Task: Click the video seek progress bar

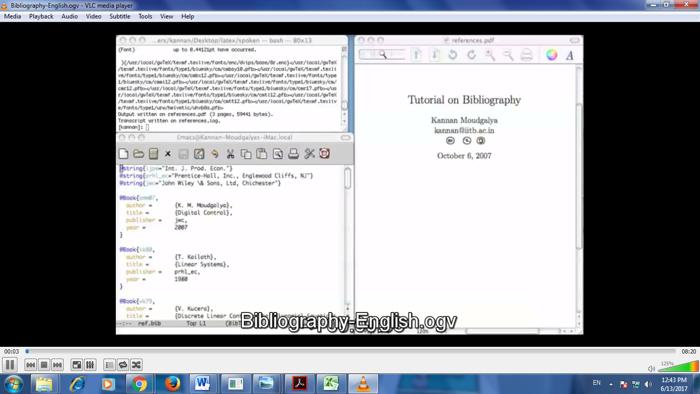Action: pyautogui.click(x=350, y=352)
